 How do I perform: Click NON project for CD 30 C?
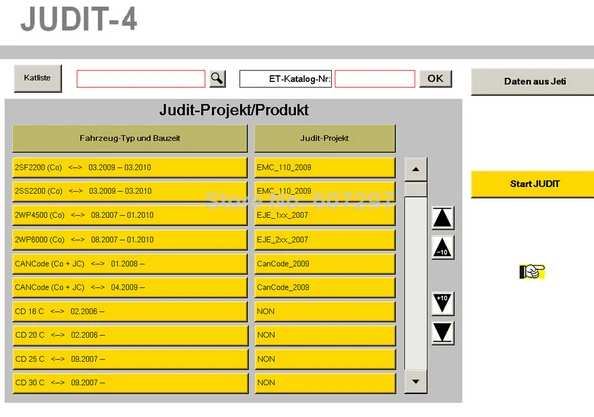(325, 383)
